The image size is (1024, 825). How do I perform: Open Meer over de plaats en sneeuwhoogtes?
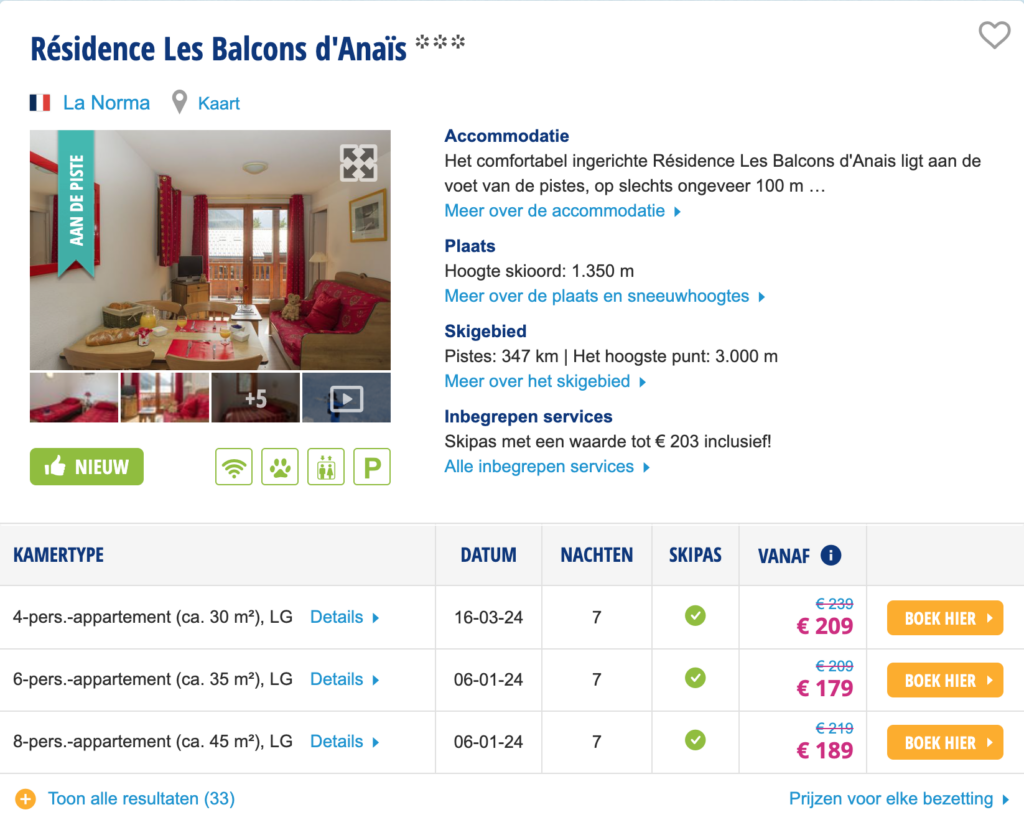tap(604, 296)
